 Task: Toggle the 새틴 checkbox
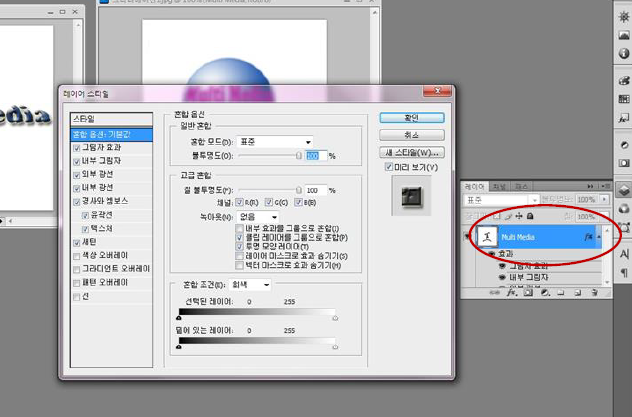click(77, 243)
